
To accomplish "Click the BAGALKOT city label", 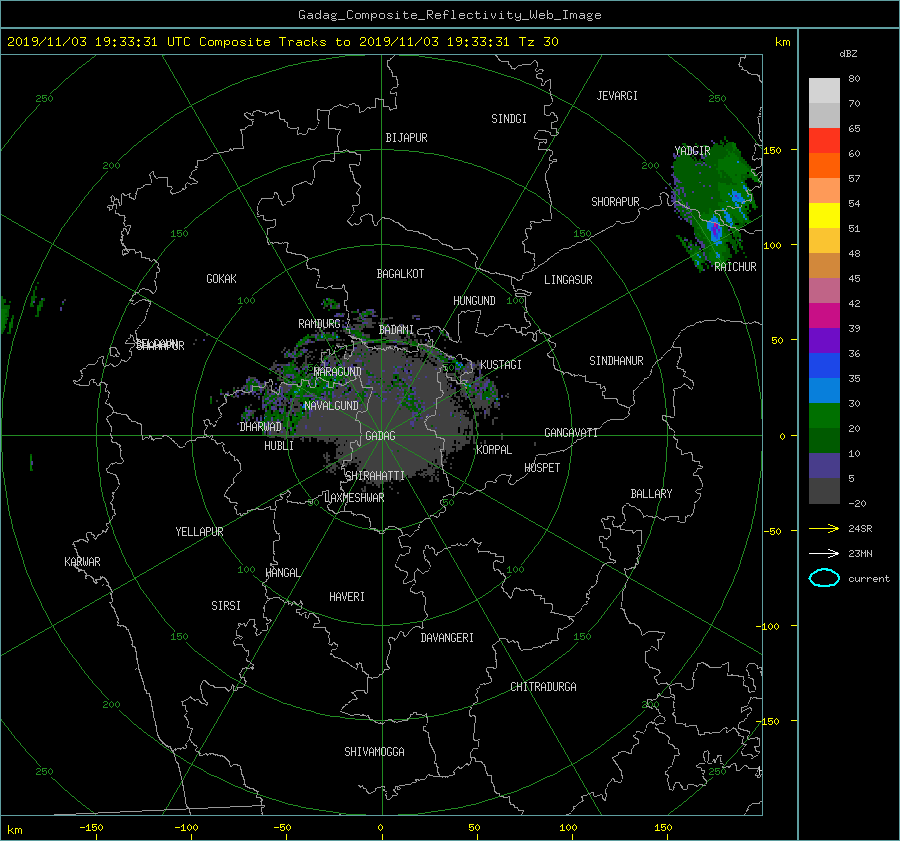I will (400, 274).
